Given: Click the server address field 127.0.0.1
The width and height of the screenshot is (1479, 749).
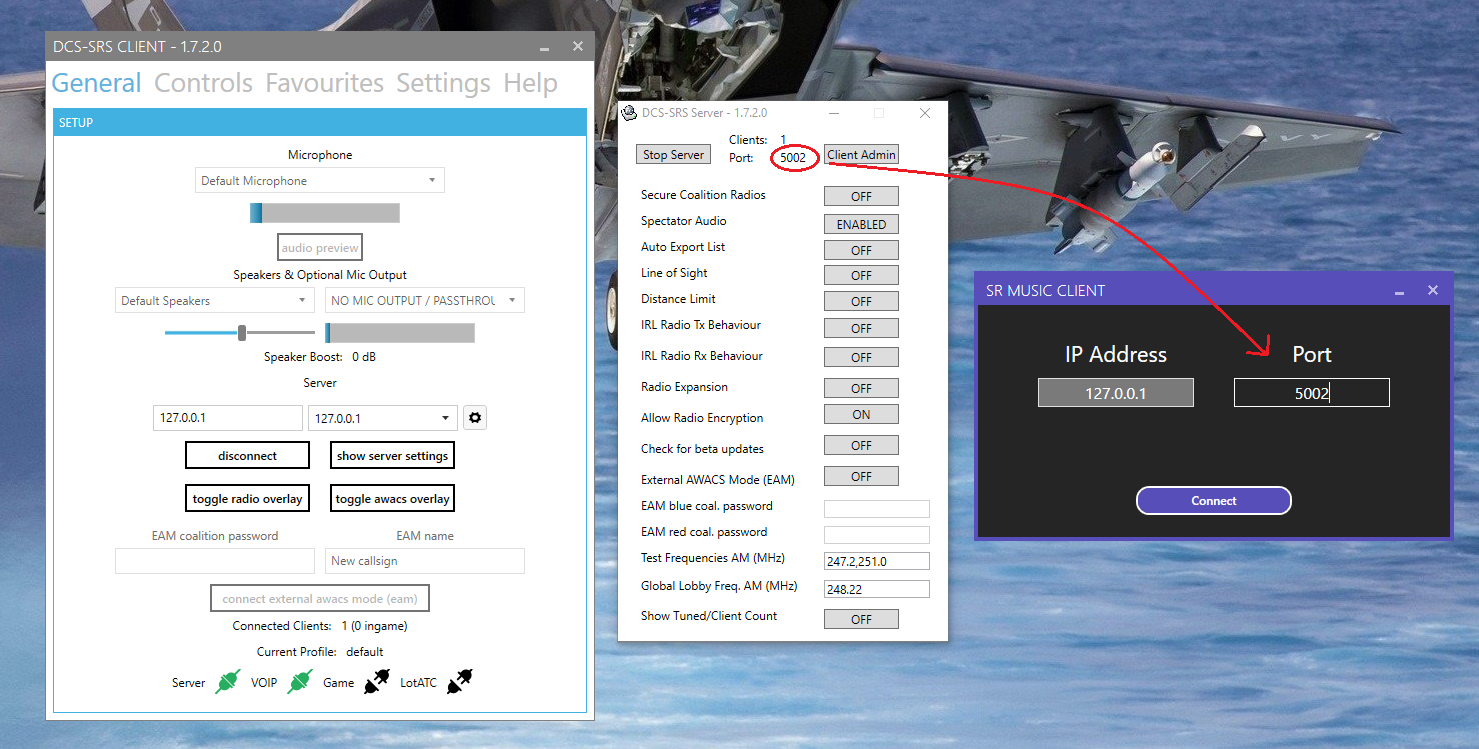Looking at the screenshot, I should pos(227,418).
